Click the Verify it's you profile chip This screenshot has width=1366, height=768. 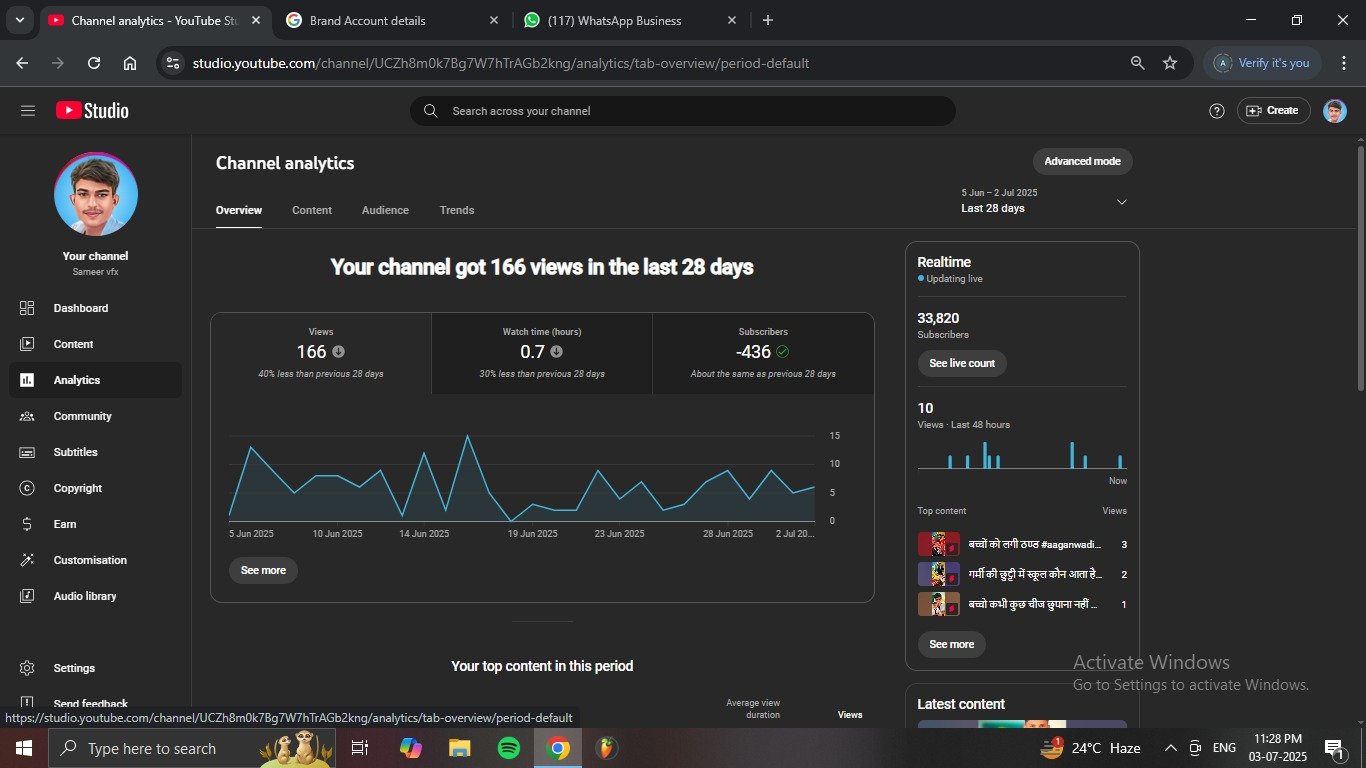click(1263, 63)
